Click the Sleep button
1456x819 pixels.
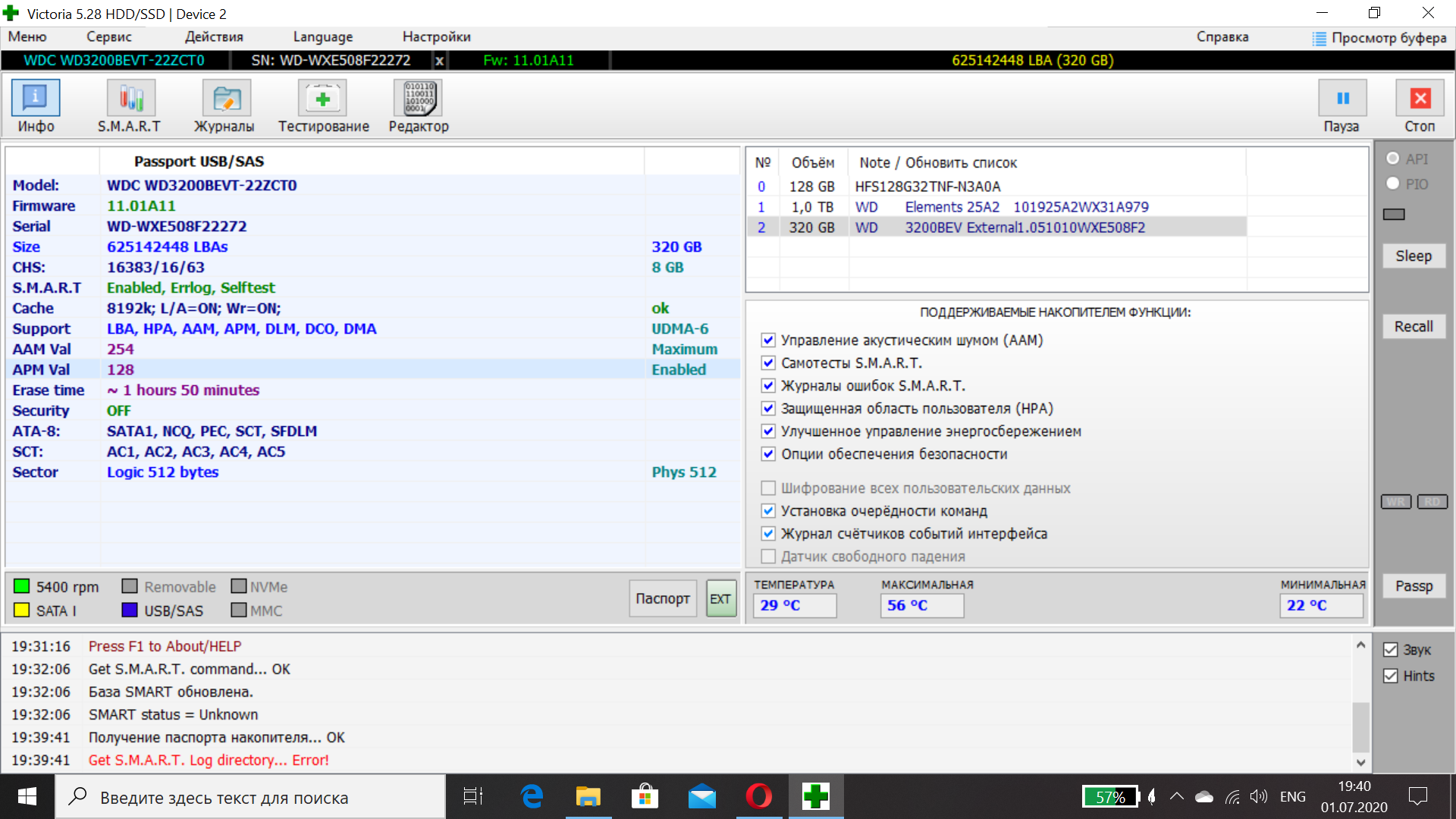tap(1414, 256)
